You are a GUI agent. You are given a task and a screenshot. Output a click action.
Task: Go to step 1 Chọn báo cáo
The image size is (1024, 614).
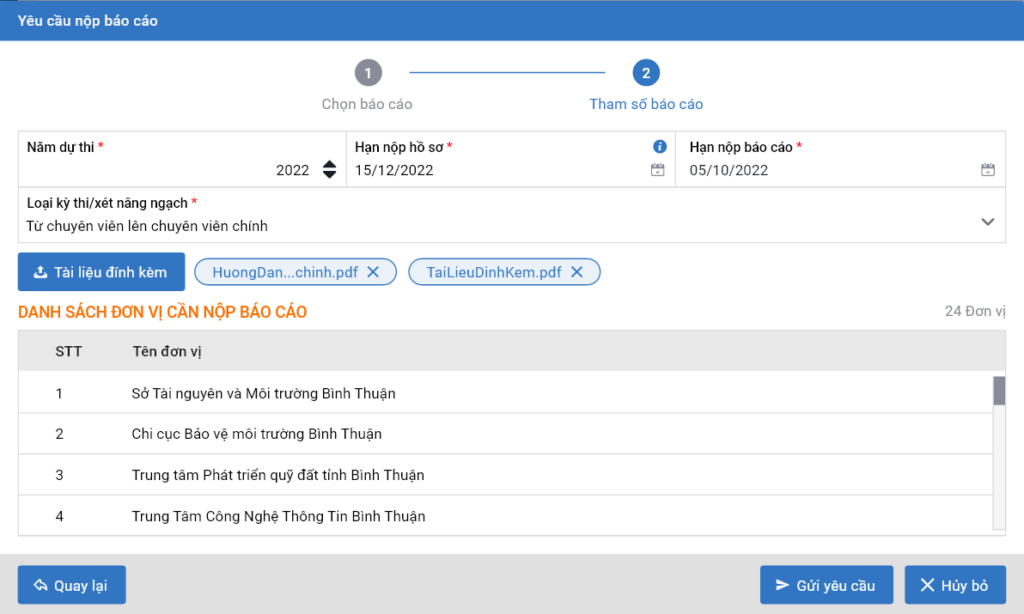click(367, 73)
